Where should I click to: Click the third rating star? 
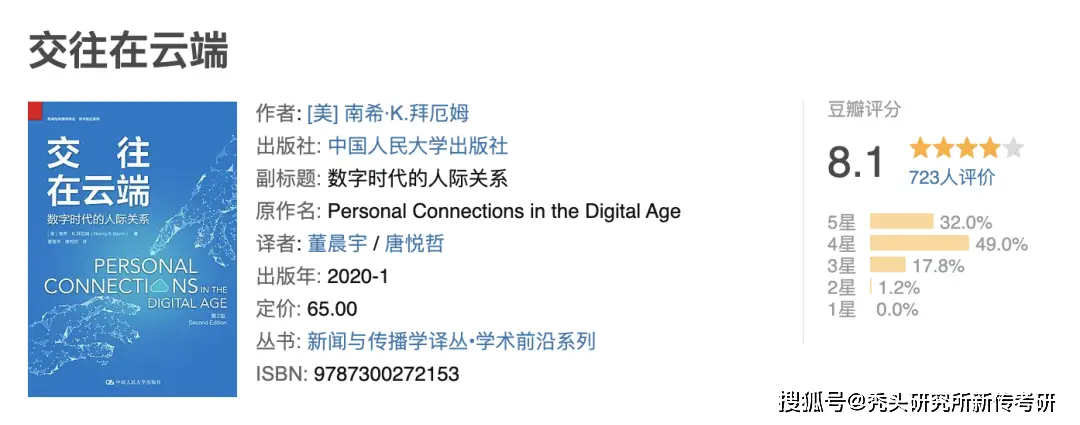pos(966,149)
